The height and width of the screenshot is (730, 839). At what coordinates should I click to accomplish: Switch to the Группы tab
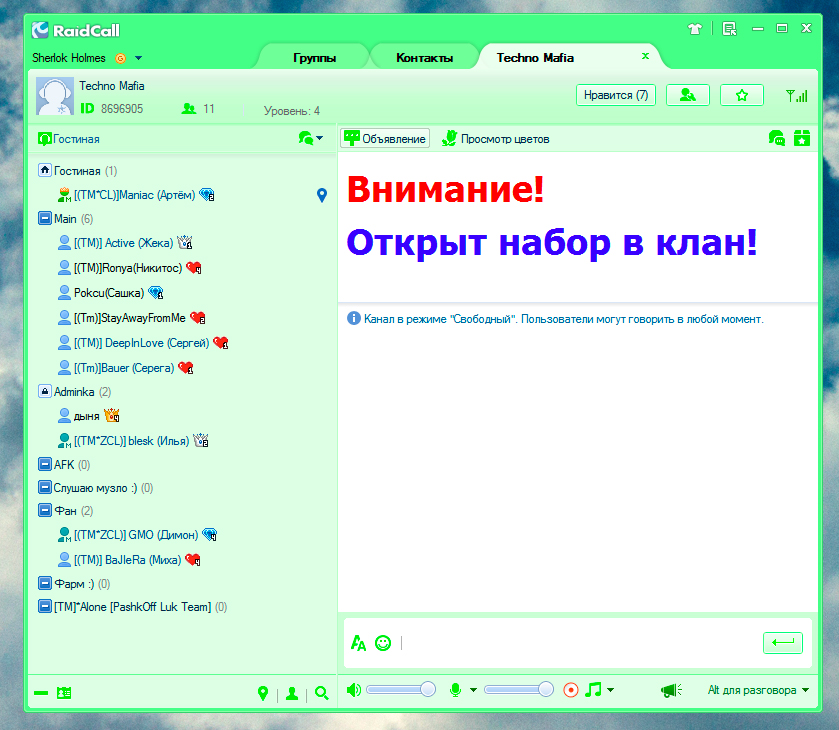315,58
